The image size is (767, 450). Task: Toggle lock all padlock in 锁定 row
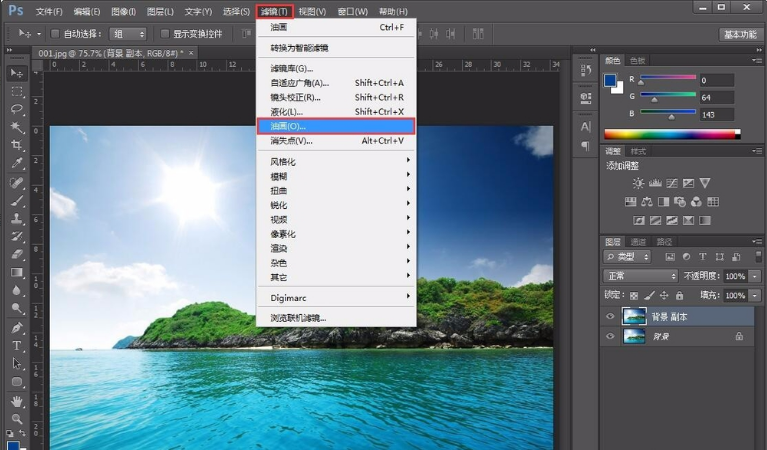[679, 295]
